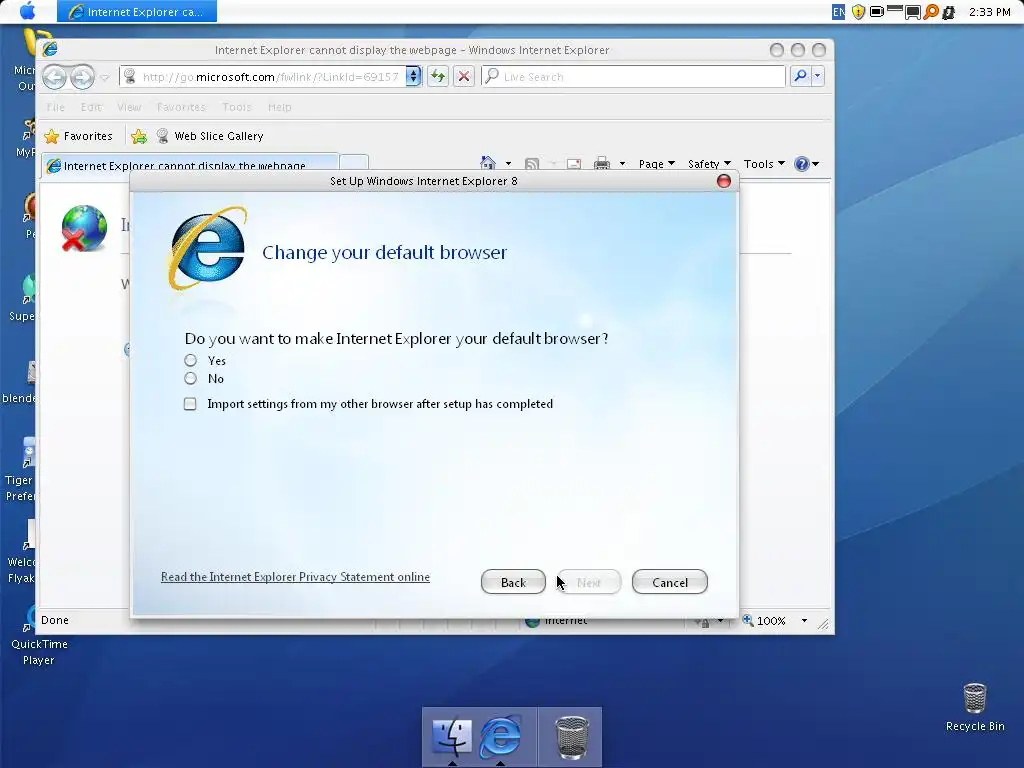
Task: Click the EN language indicator
Action: tap(839, 12)
